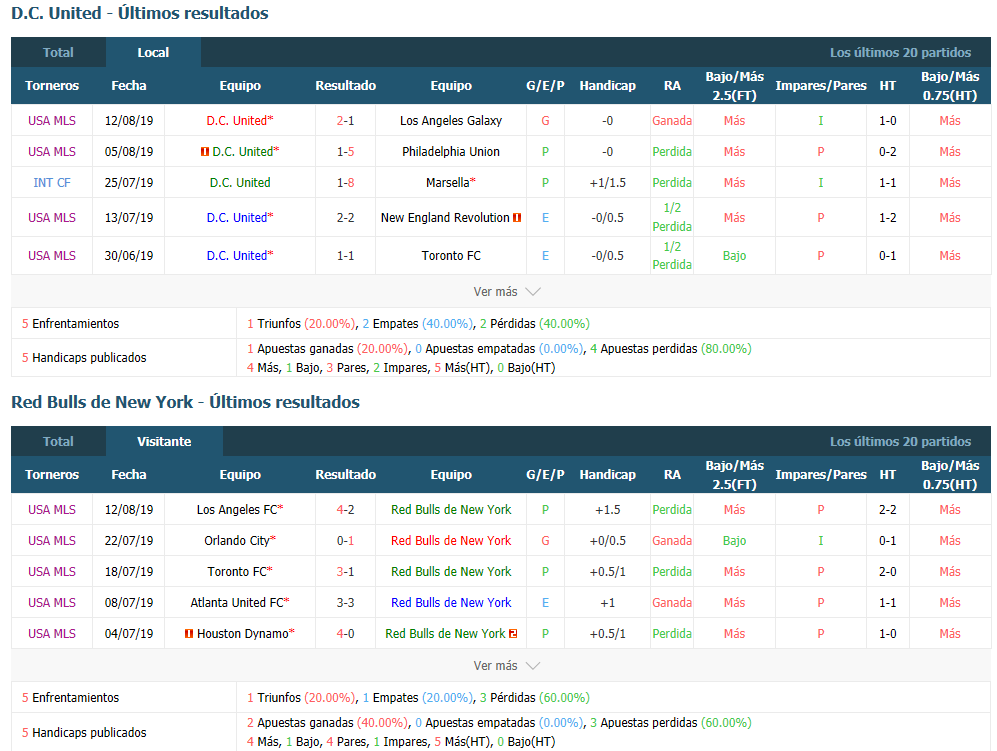Open USA MLS in the 13/07/19 row

(x=52, y=217)
